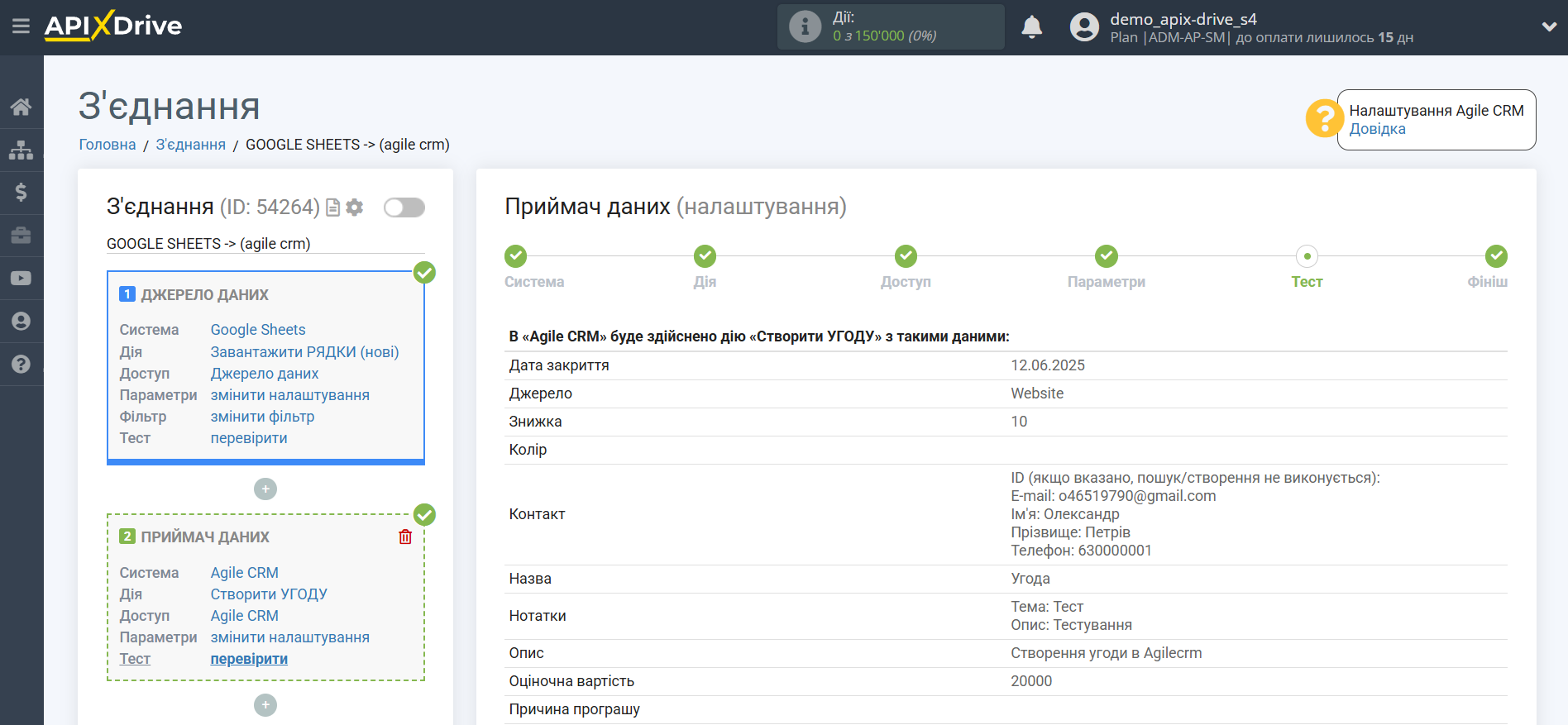Open the YouTube video icon in sidebar
Viewport: 1568px width, 725px height.
[x=22, y=279]
